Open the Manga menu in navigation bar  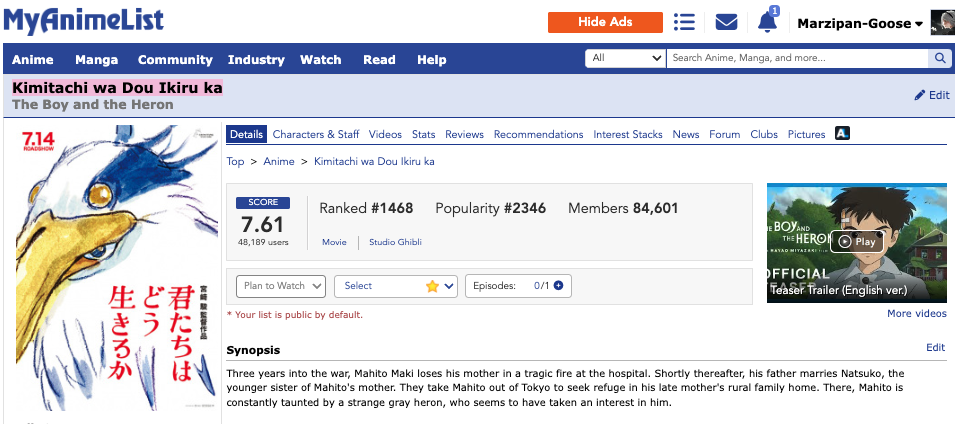click(96, 60)
